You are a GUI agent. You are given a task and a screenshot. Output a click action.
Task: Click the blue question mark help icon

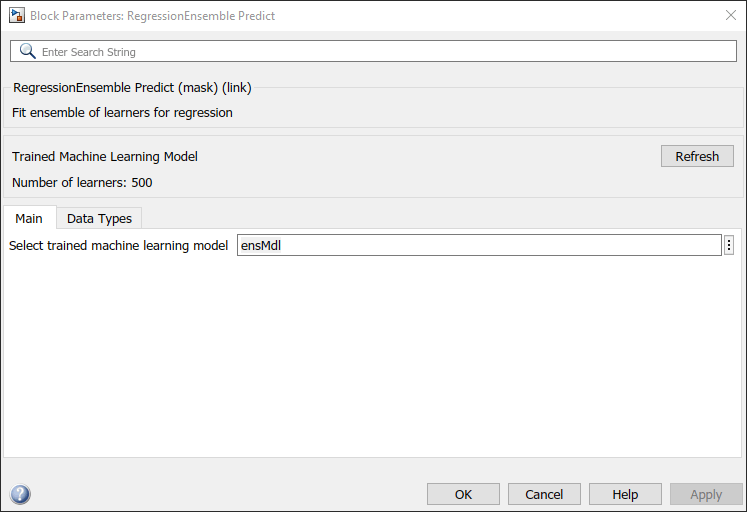pyautogui.click(x=20, y=494)
